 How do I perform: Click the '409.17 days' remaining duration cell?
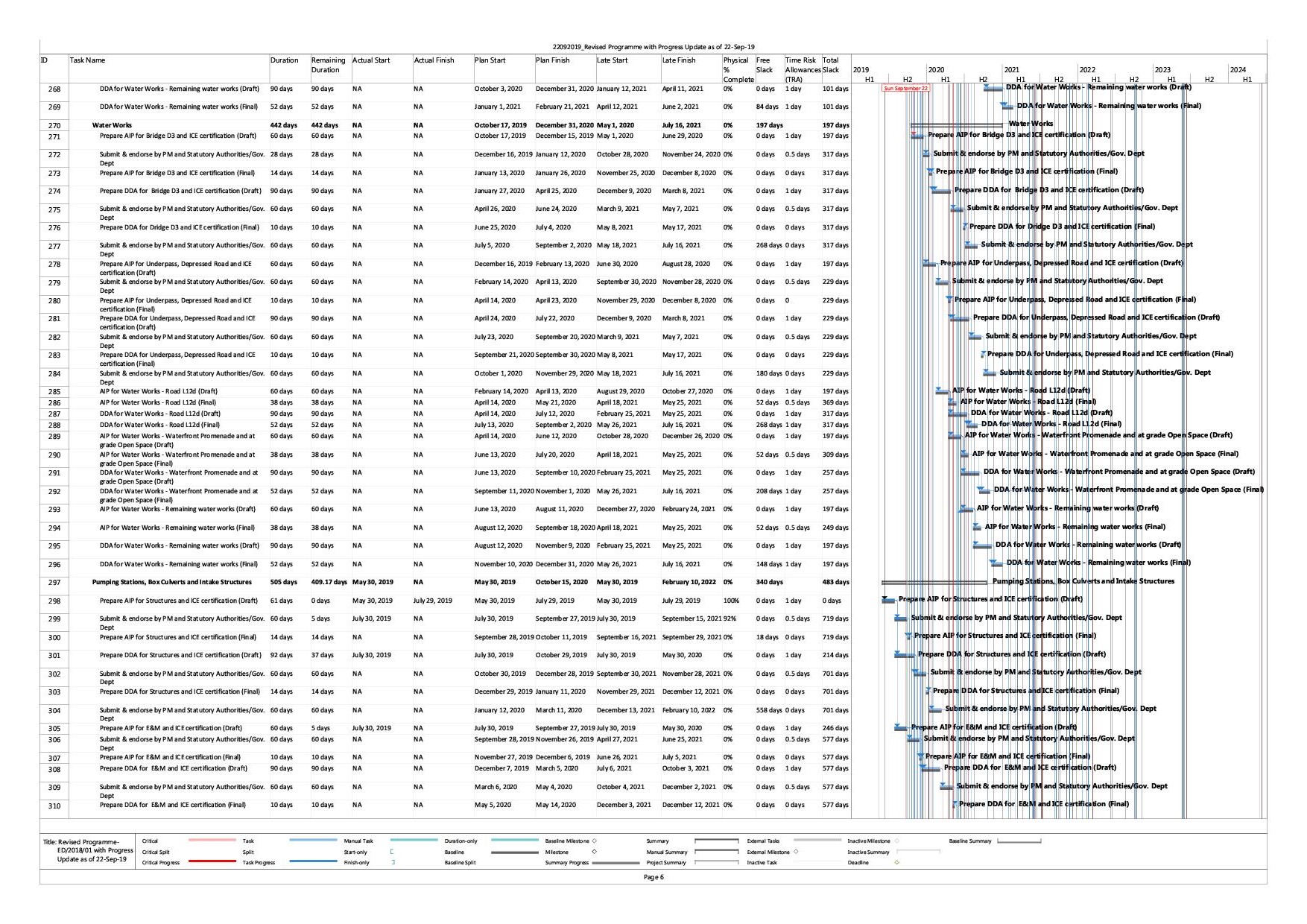(329, 582)
